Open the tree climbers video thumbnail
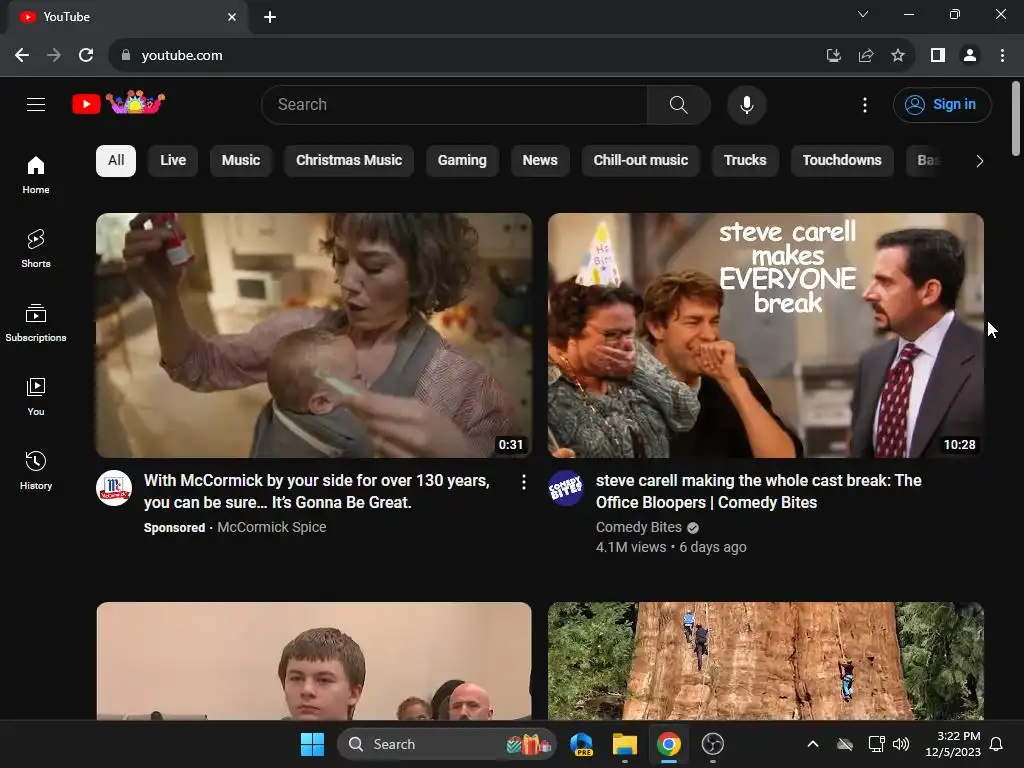Screen dimensions: 1024x768 coord(765,661)
